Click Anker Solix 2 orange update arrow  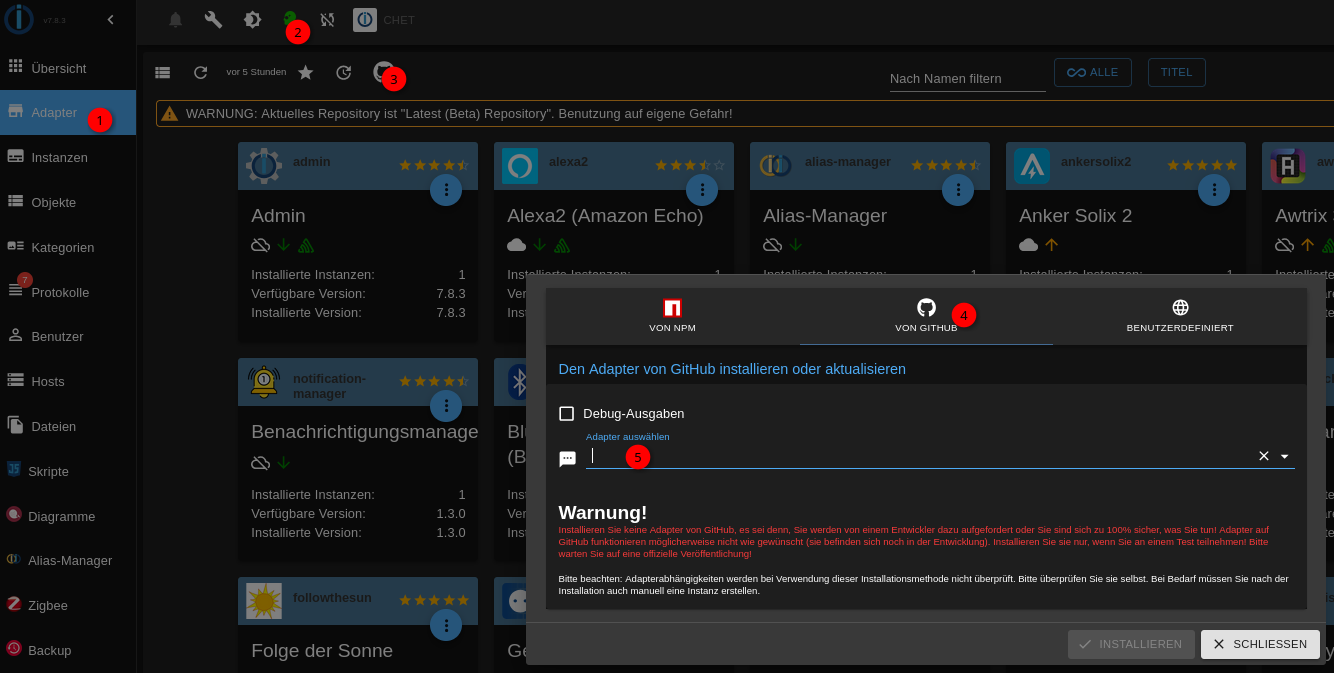1051,245
